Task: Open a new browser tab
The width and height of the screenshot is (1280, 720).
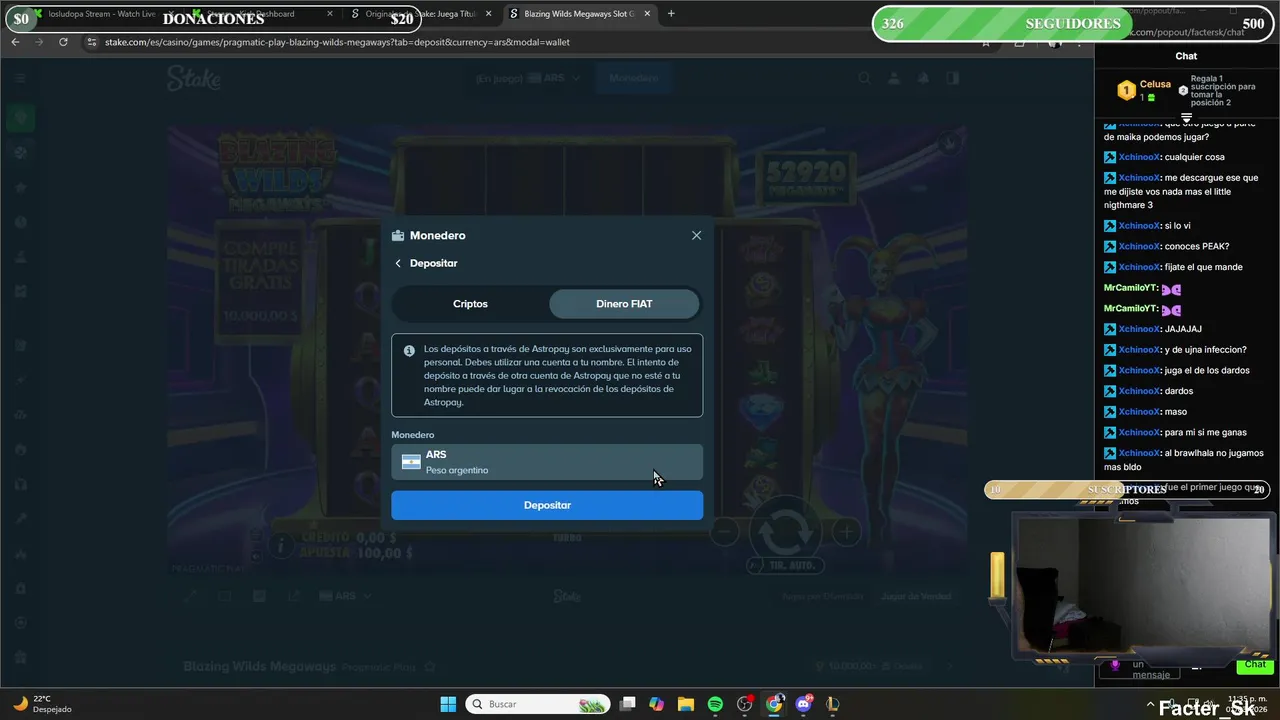Action: [671, 14]
